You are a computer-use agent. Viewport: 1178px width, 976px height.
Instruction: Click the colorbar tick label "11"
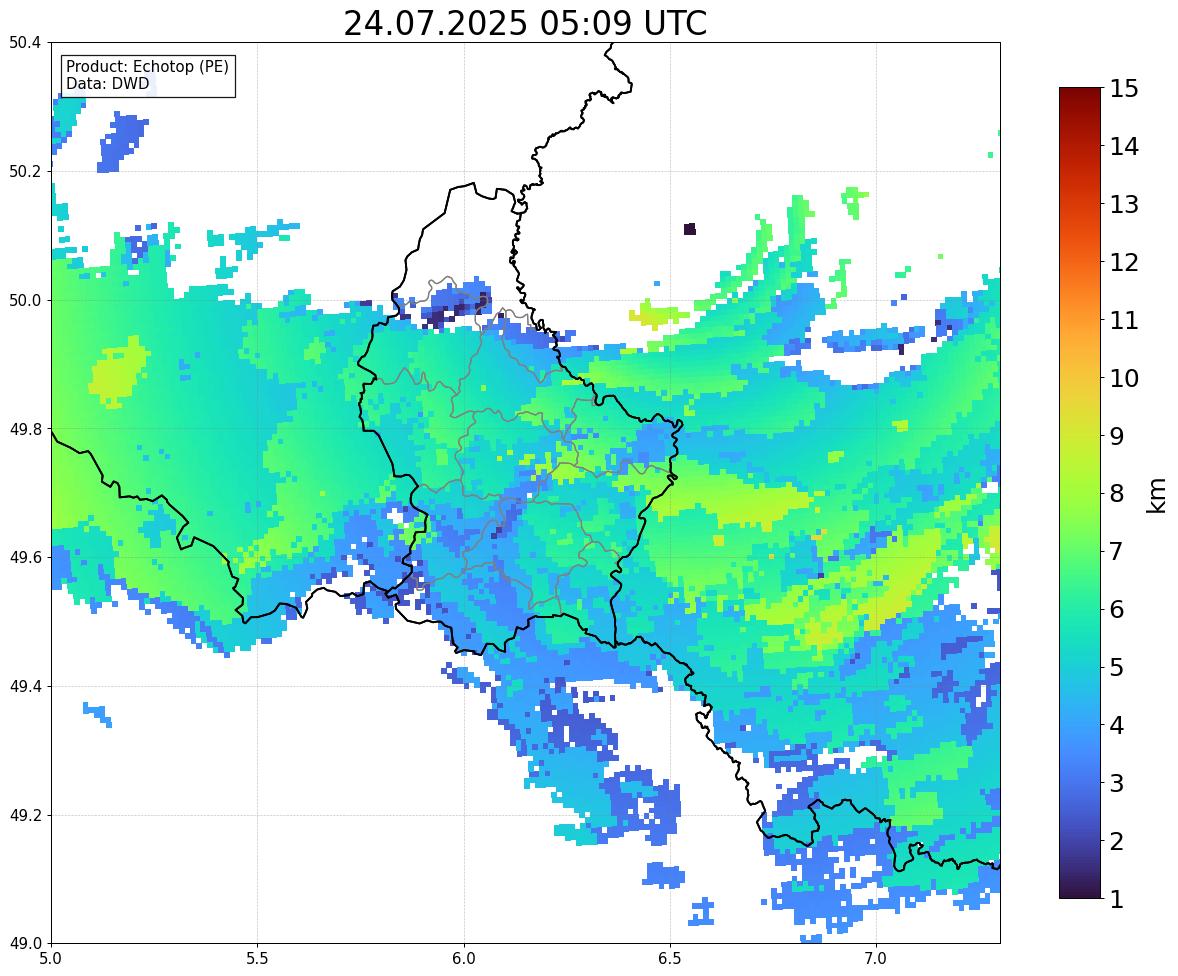(1124, 320)
